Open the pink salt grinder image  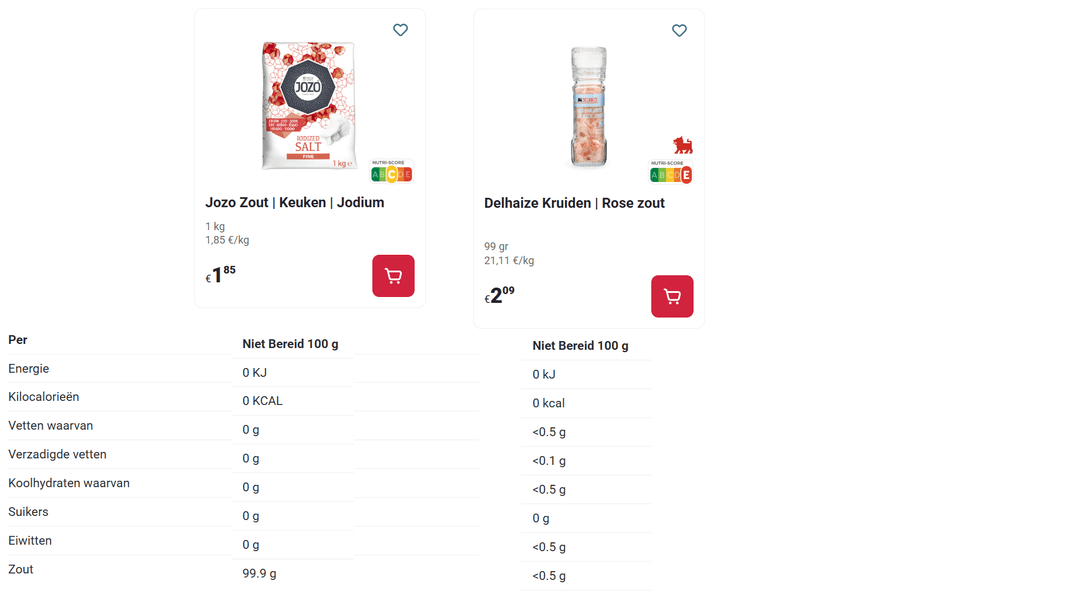[589, 106]
